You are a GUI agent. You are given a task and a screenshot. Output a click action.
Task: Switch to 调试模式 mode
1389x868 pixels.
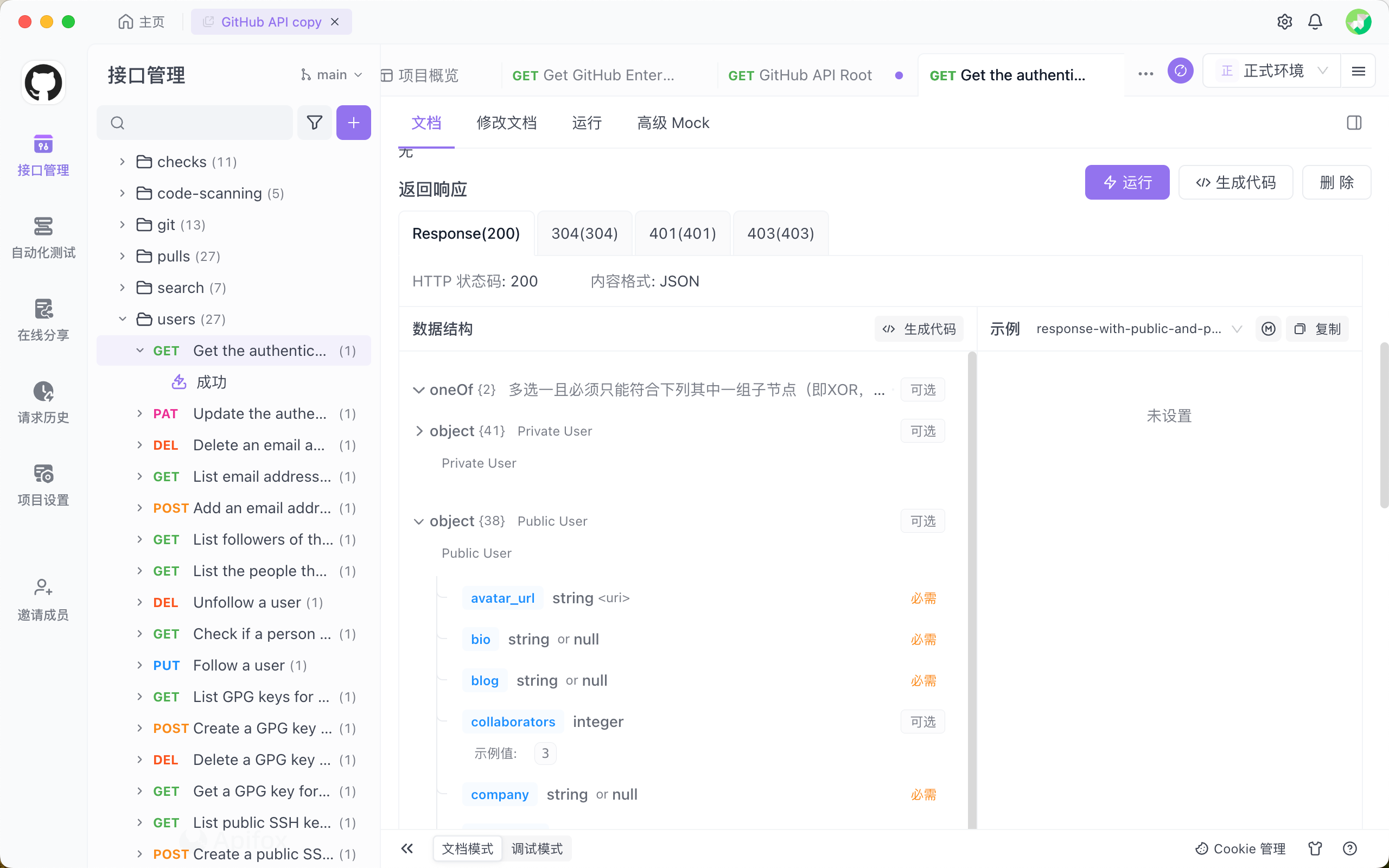coord(537,848)
